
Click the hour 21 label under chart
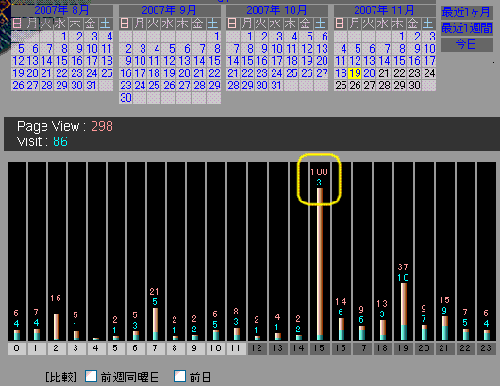445,349
